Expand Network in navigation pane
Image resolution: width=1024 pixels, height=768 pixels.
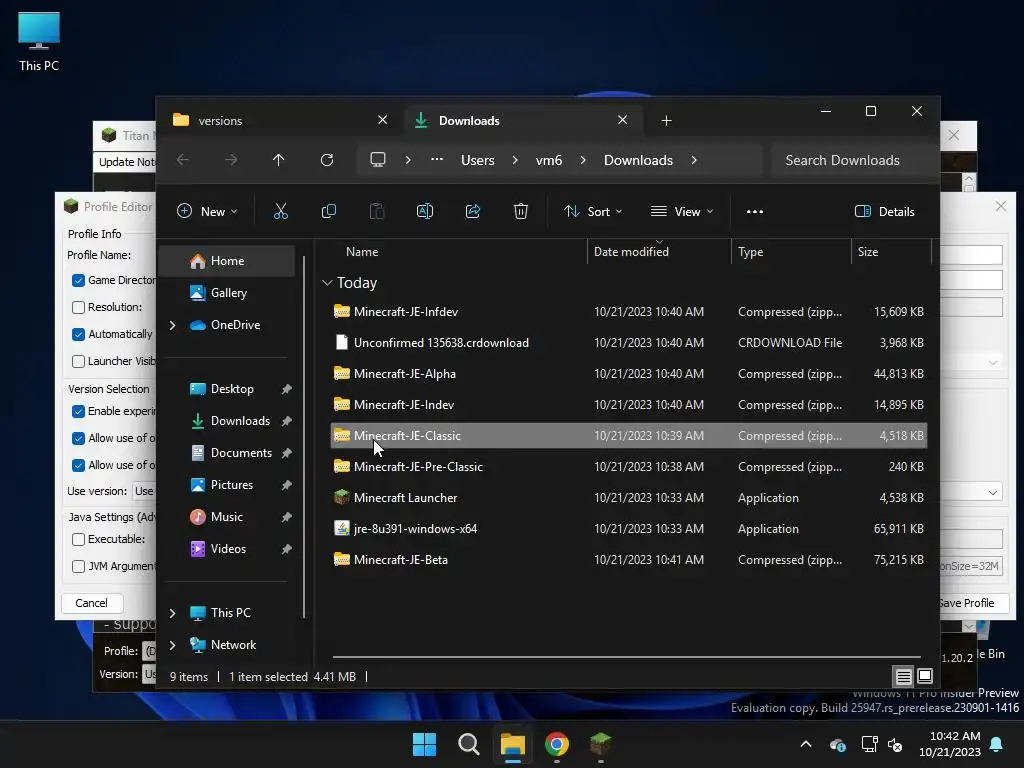(x=172, y=645)
